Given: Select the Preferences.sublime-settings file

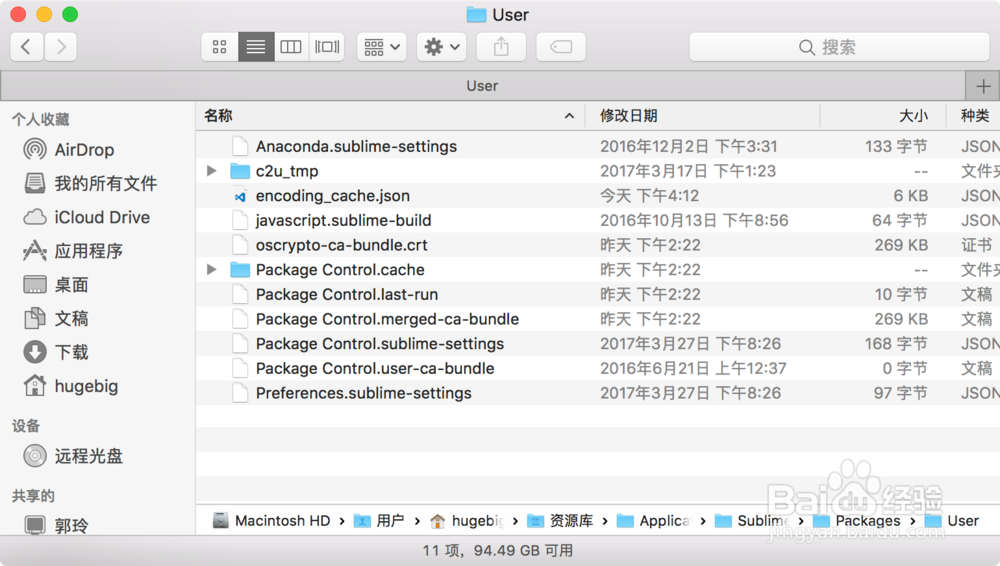Looking at the screenshot, I should pyautogui.click(x=363, y=393).
